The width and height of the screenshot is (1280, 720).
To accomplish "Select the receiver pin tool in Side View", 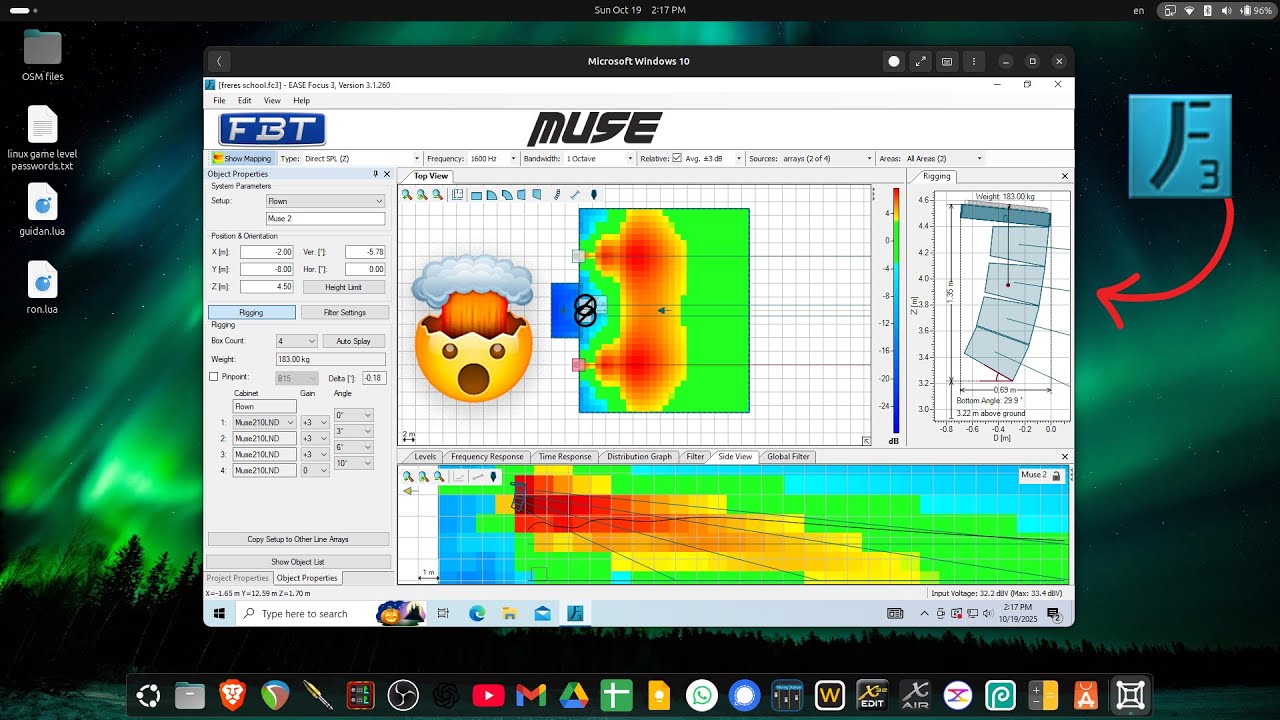I will (493, 477).
